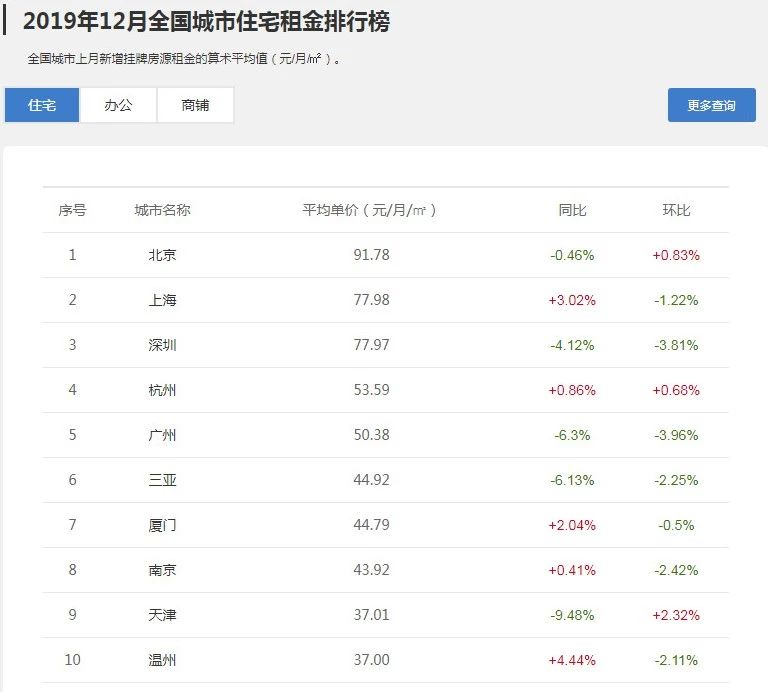Click year-on-year value -6.13%
The height and width of the screenshot is (692, 768).
(572, 480)
